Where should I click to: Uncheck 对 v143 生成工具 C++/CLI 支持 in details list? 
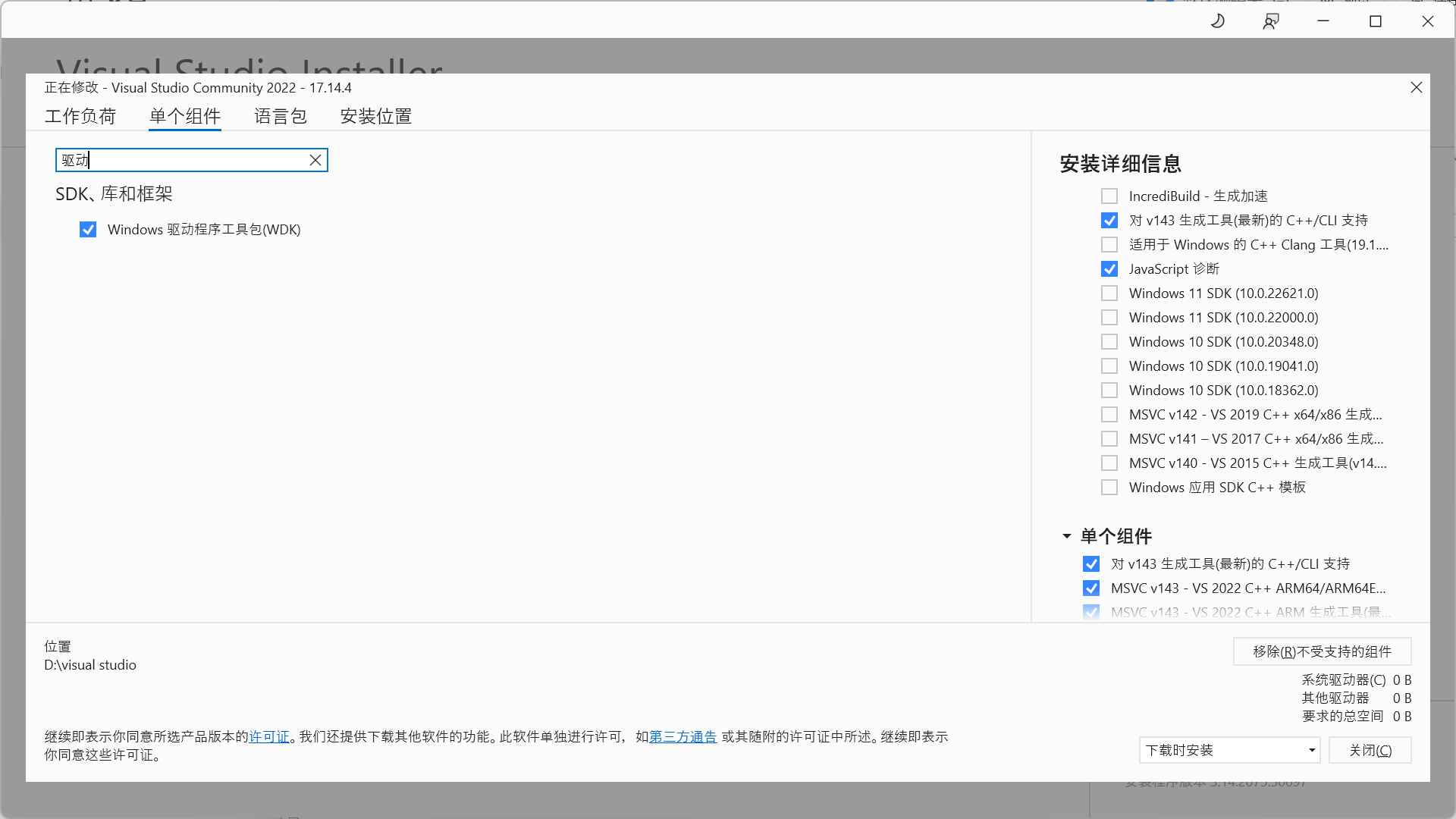(1109, 221)
